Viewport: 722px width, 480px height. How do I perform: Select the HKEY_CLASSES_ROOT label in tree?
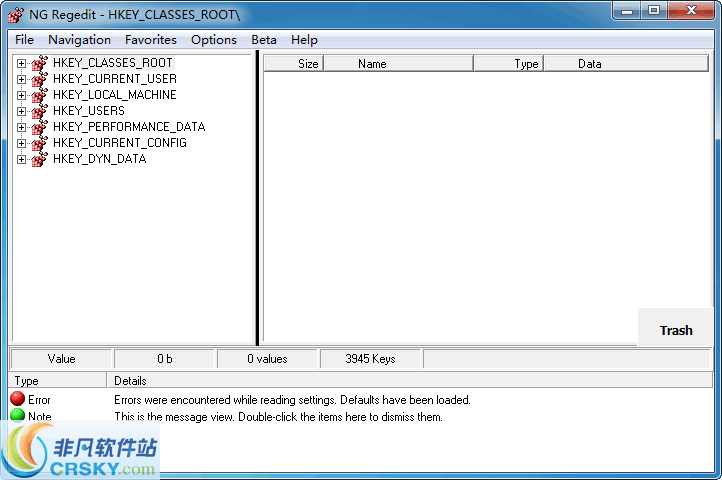coord(113,63)
